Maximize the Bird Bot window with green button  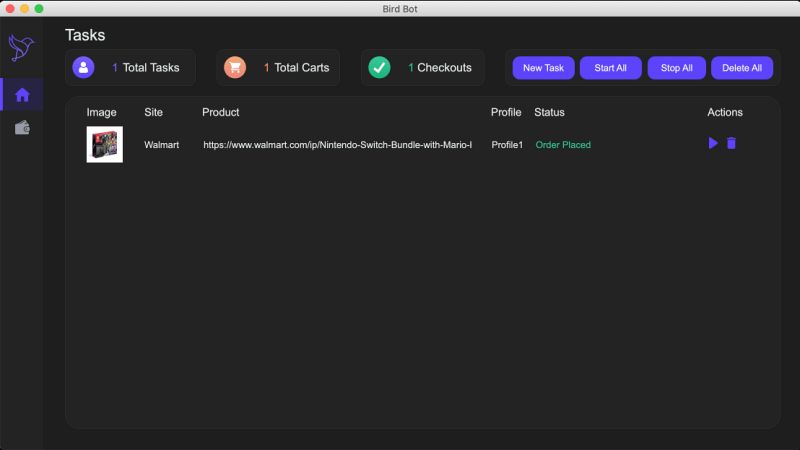point(39,9)
